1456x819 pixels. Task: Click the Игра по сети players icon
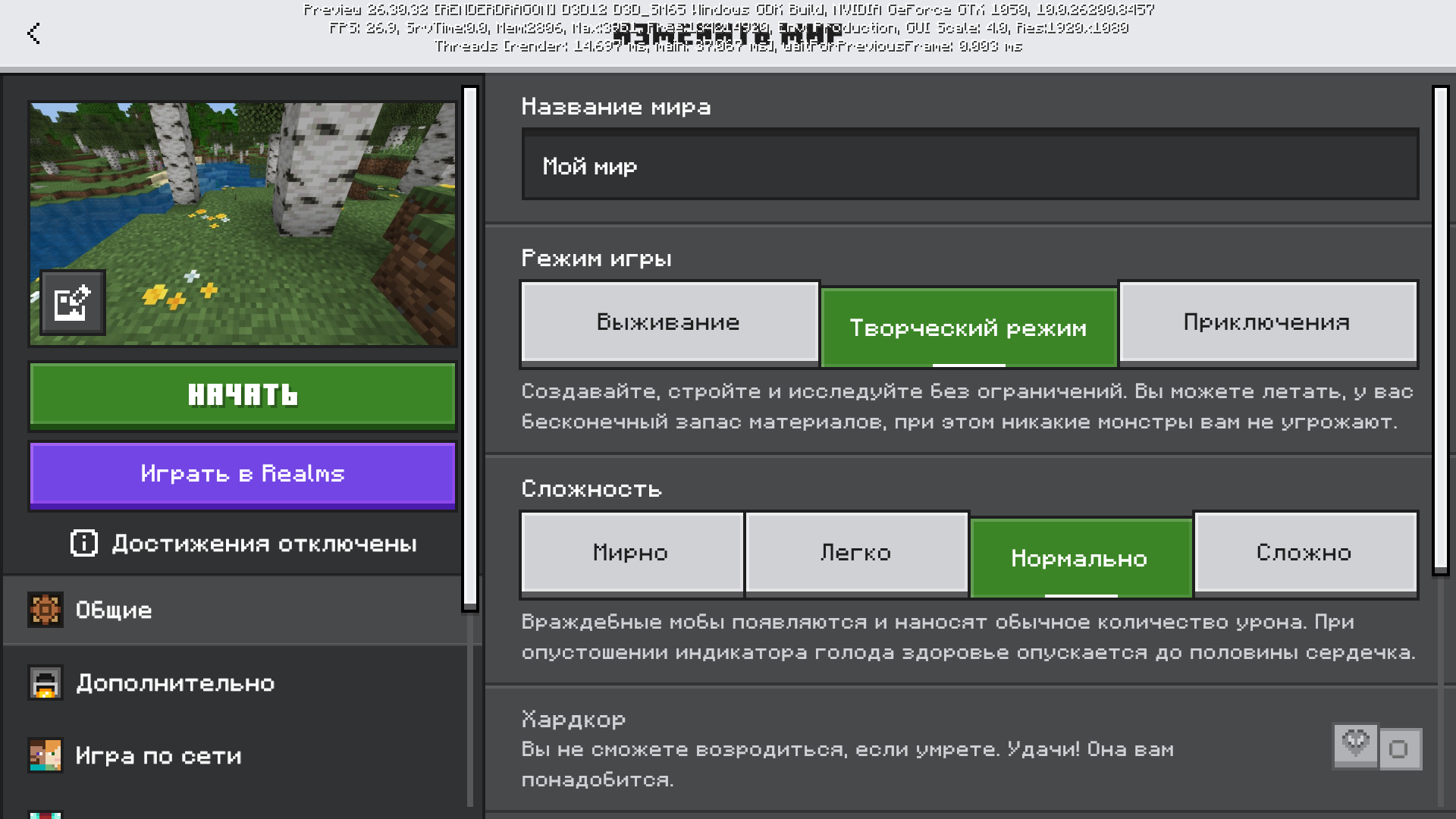[x=45, y=755]
